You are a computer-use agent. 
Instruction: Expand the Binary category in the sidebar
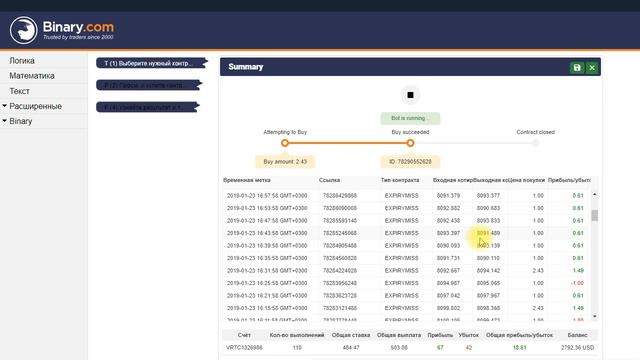(x=20, y=121)
